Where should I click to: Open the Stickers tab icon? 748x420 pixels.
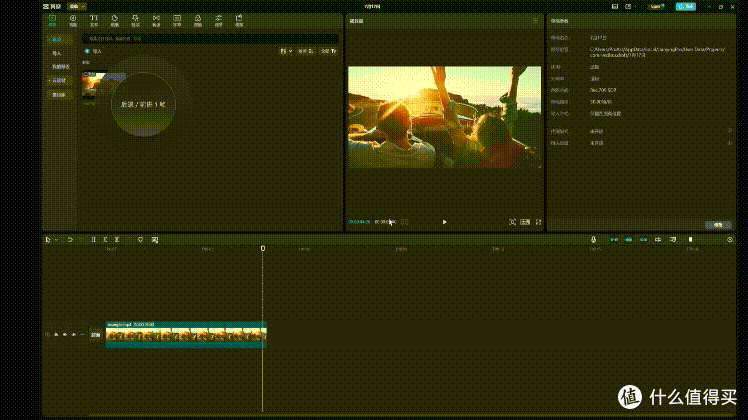[114, 21]
